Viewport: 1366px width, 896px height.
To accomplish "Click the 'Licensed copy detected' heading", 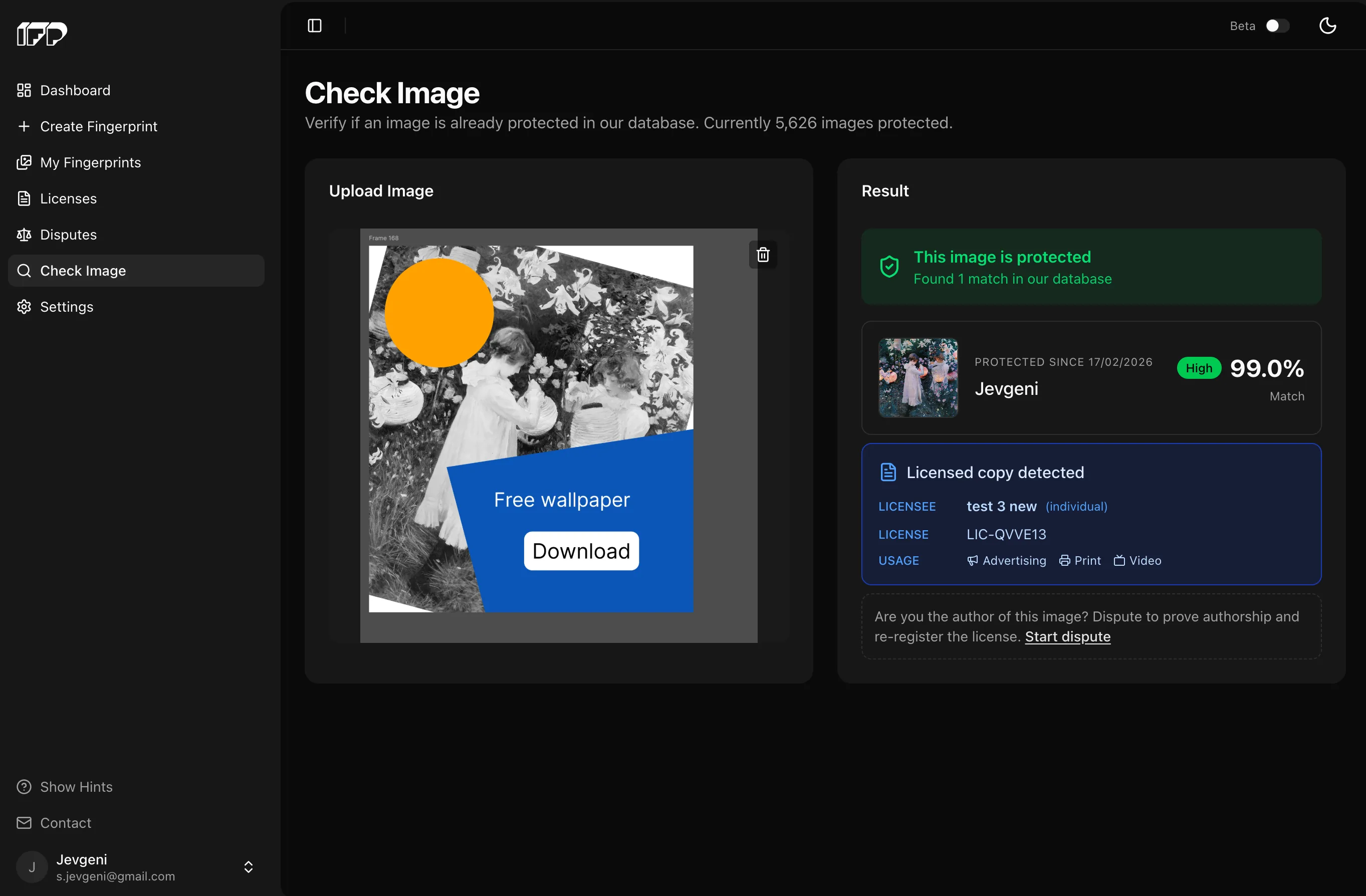I will (995, 473).
